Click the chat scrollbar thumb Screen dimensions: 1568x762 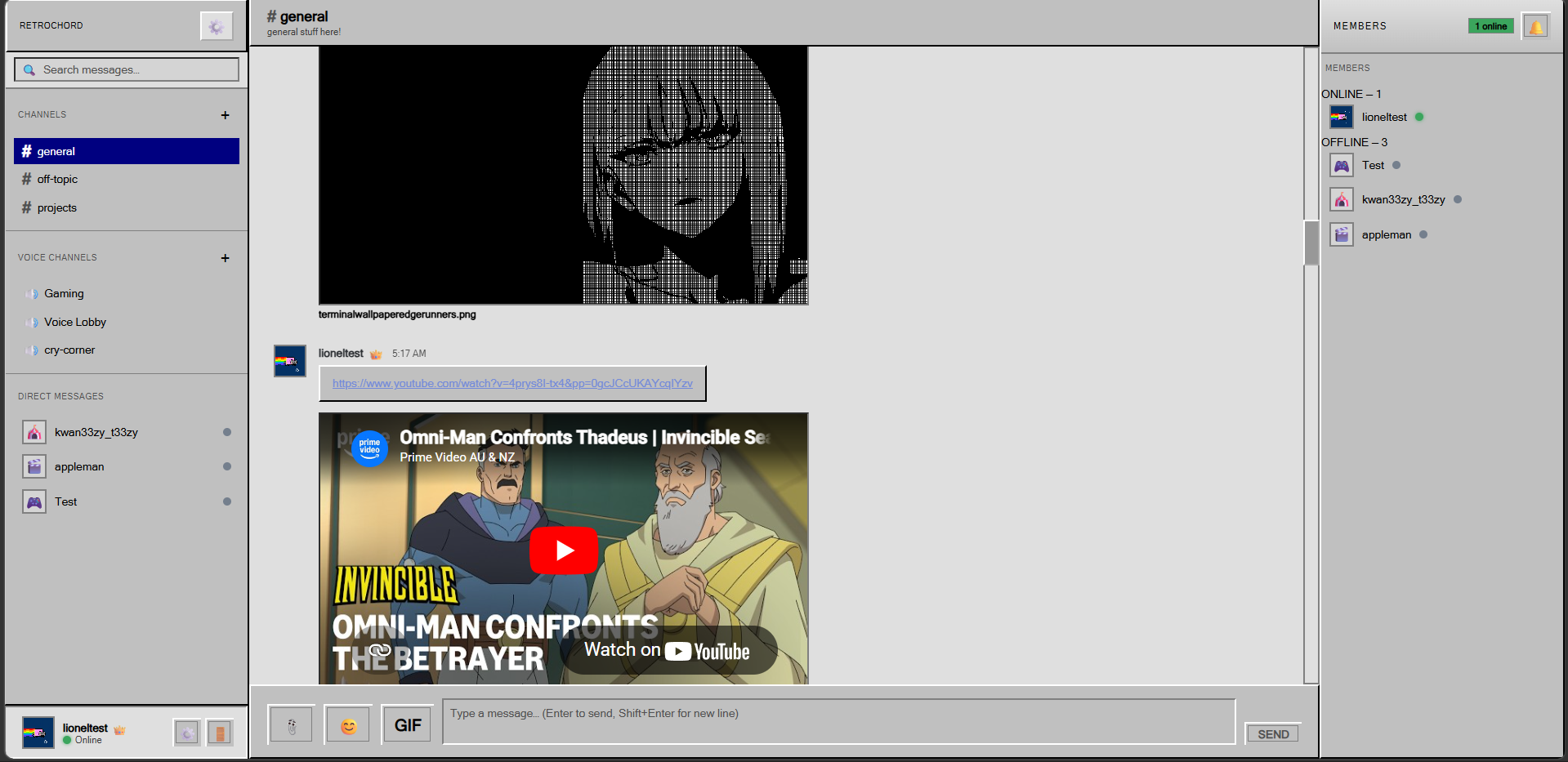tap(1311, 243)
